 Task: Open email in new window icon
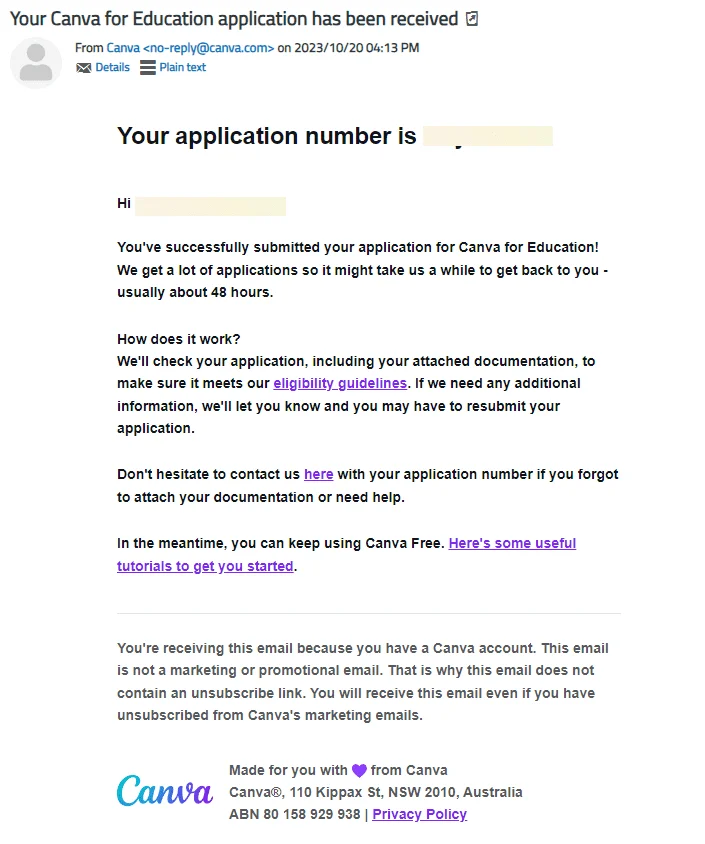(x=472, y=19)
